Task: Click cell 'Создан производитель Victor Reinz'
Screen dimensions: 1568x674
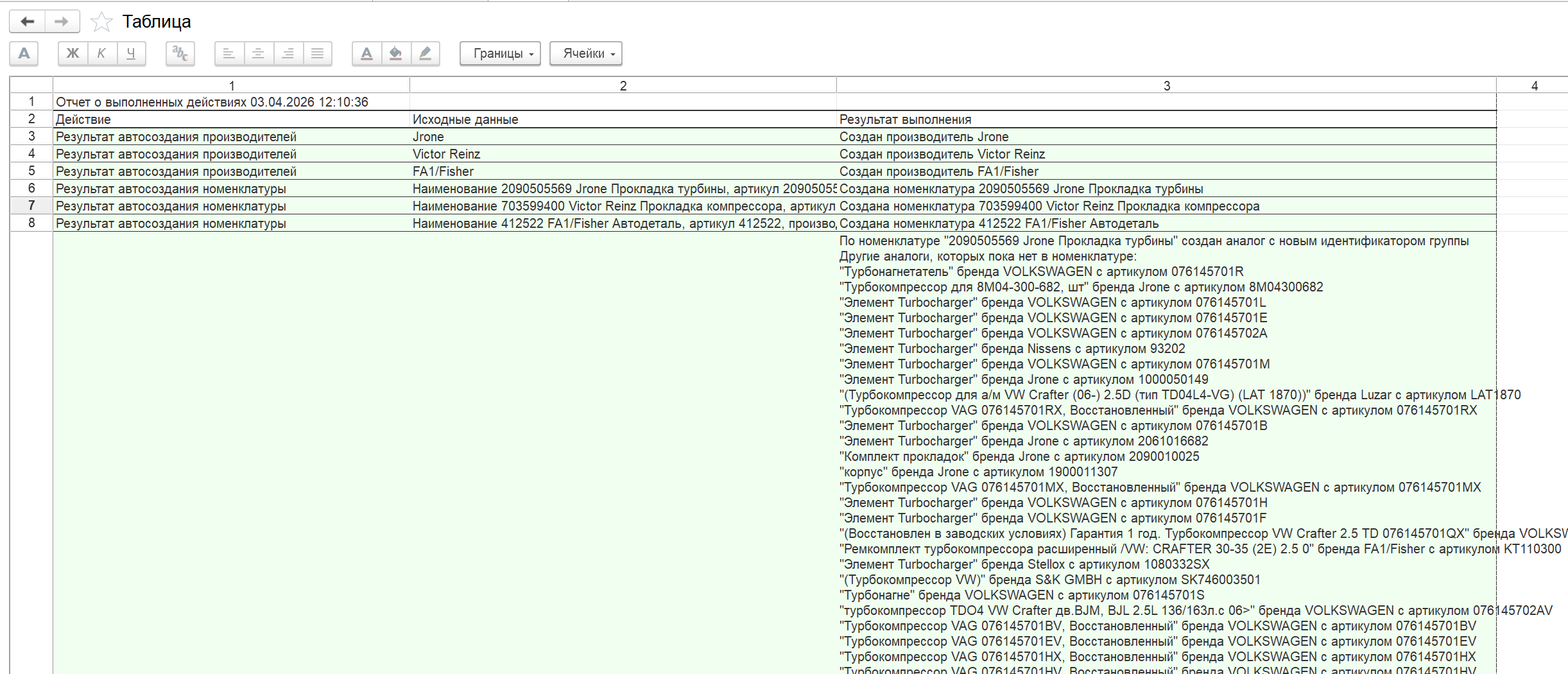Action: 942,154
